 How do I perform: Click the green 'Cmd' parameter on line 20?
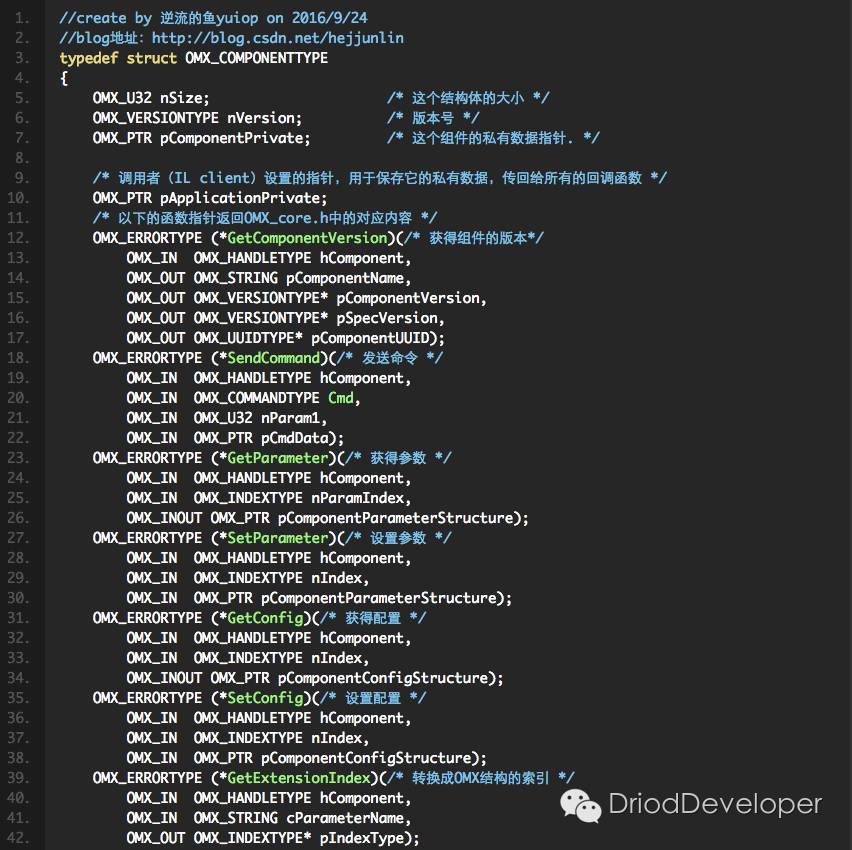(341, 398)
